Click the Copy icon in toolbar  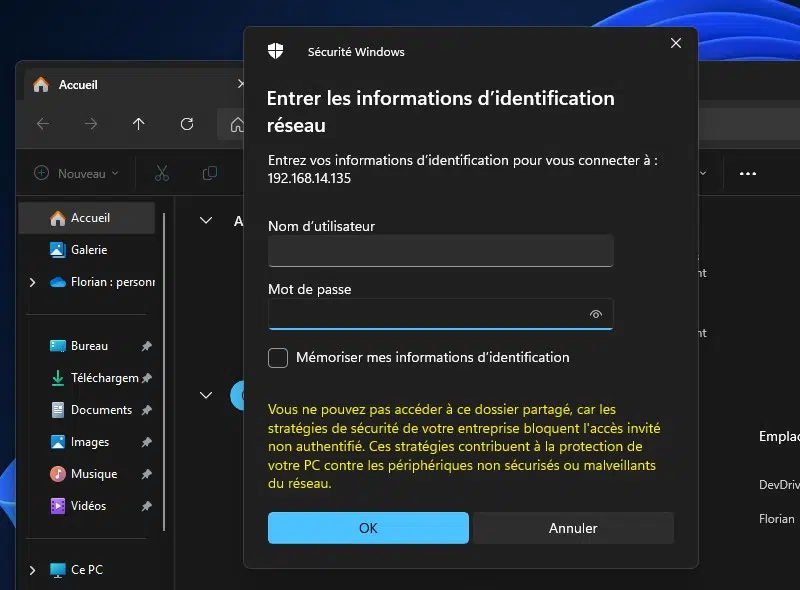[x=209, y=173]
